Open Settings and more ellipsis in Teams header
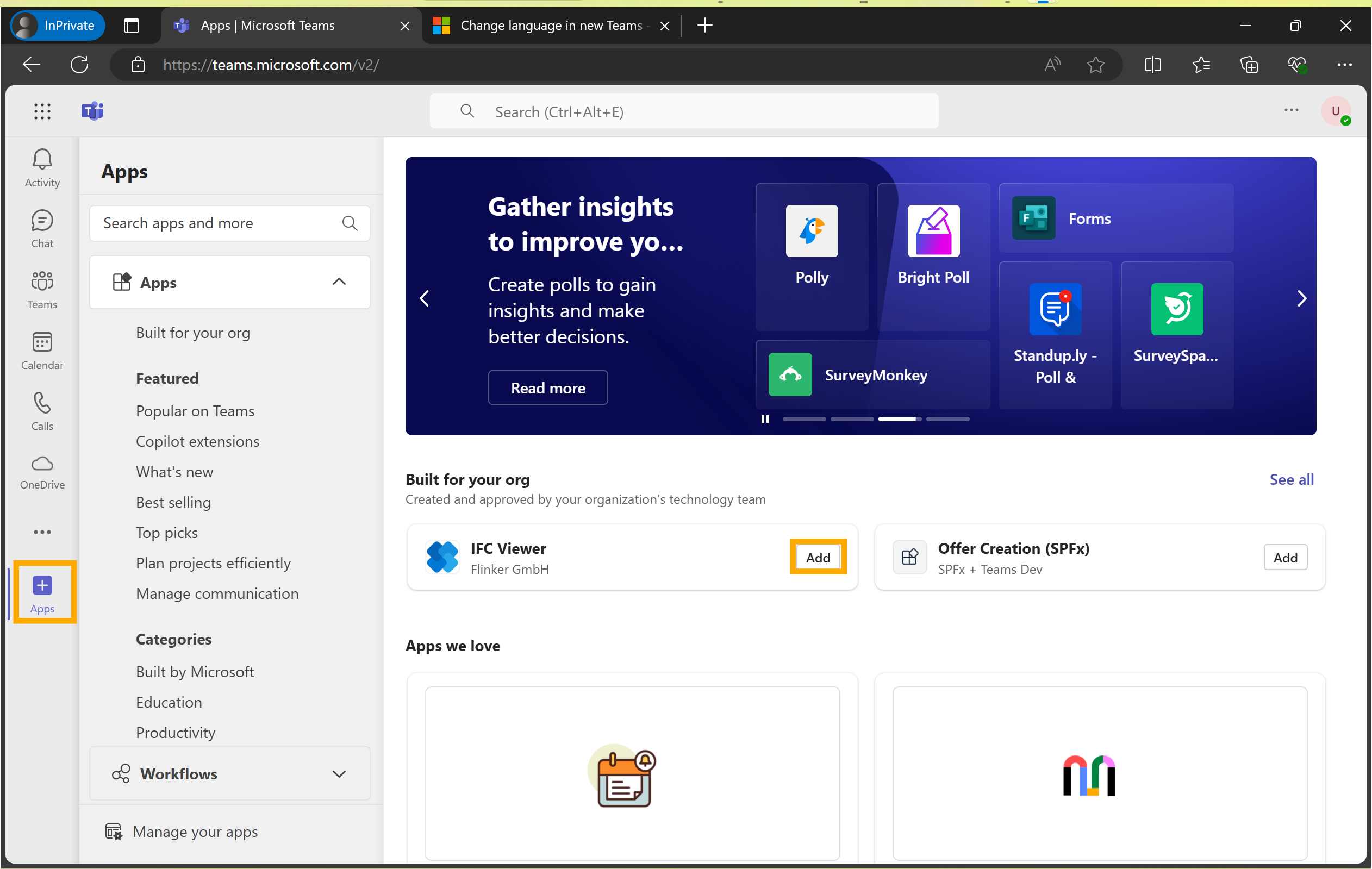 click(1291, 110)
